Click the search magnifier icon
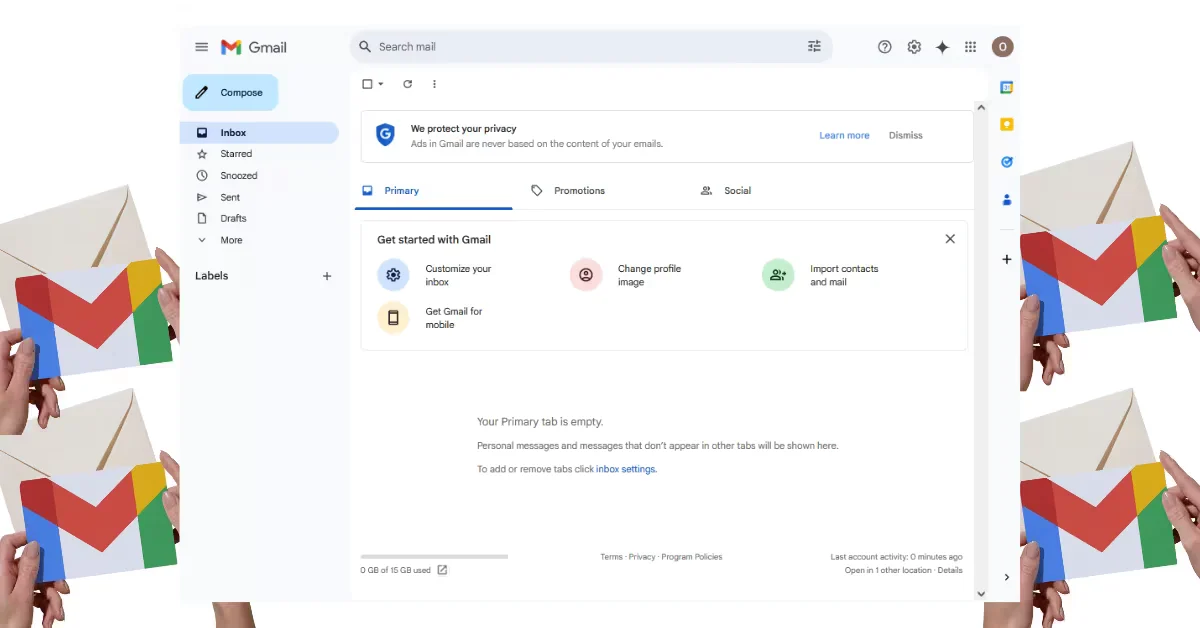Viewport: 1200px width, 628px height. tap(365, 47)
